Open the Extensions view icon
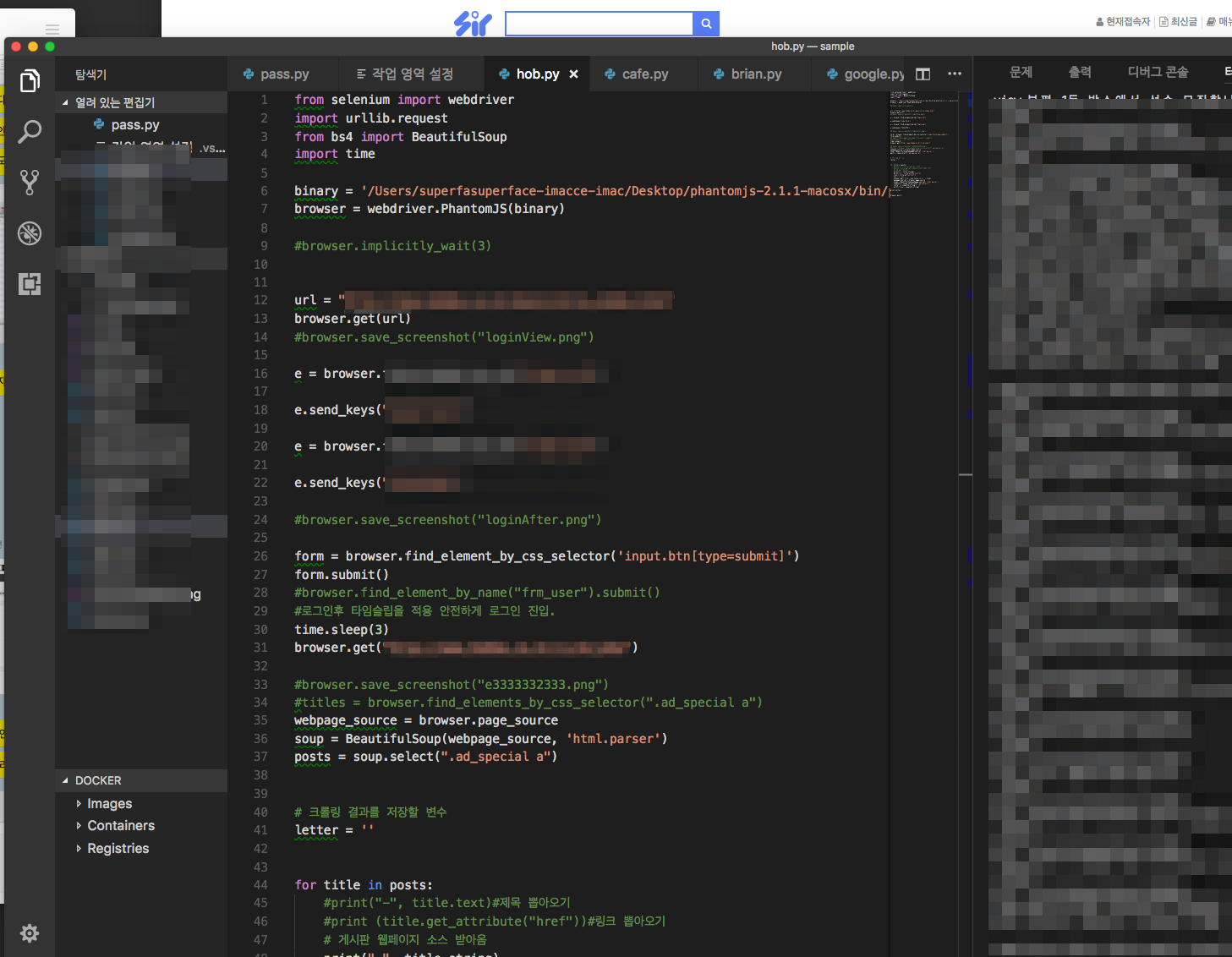 (x=30, y=284)
